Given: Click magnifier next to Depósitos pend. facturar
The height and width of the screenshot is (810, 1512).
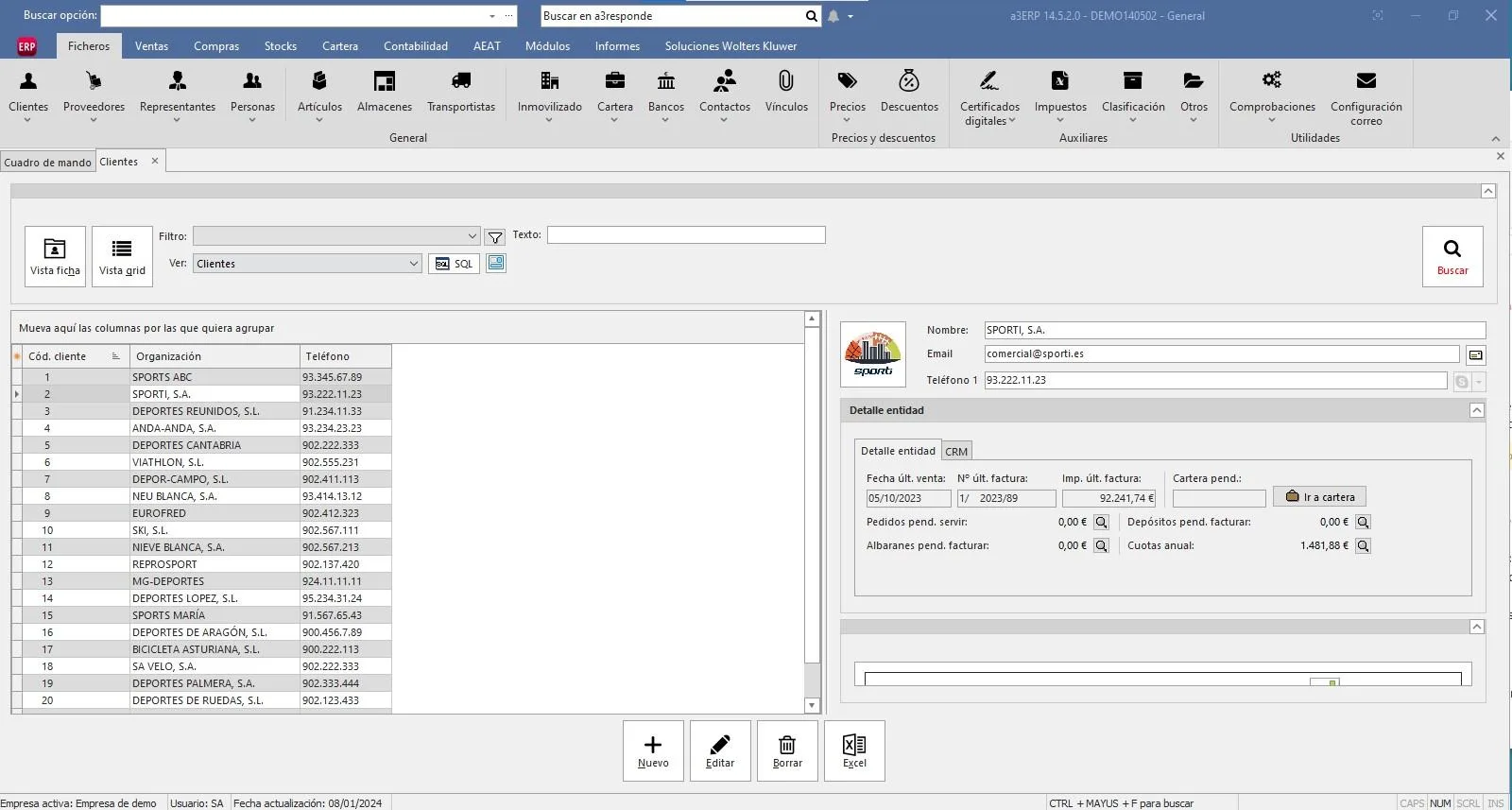Looking at the screenshot, I should tap(1363, 523).
